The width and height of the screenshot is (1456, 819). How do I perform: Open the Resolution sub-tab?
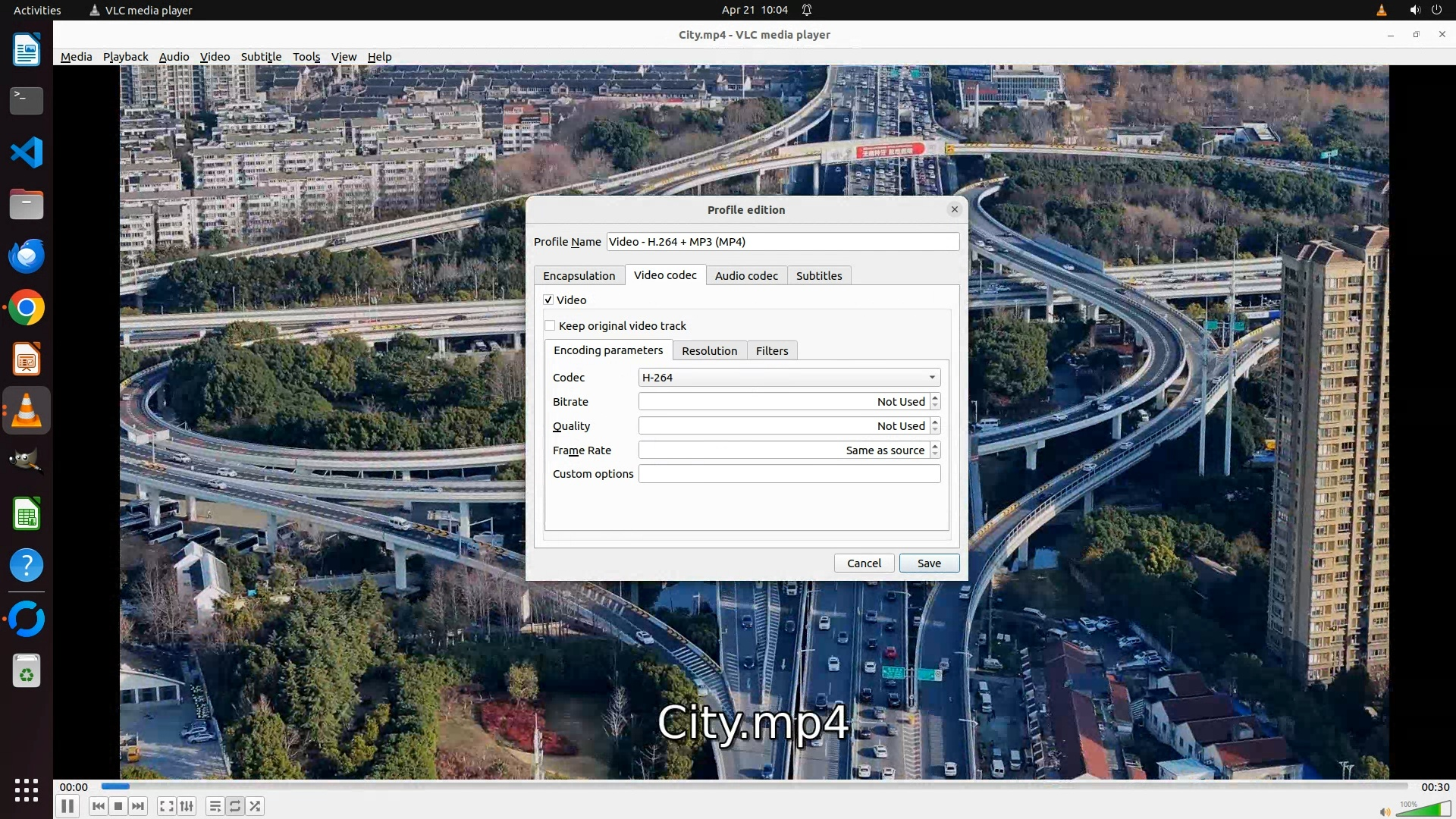(x=709, y=351)
